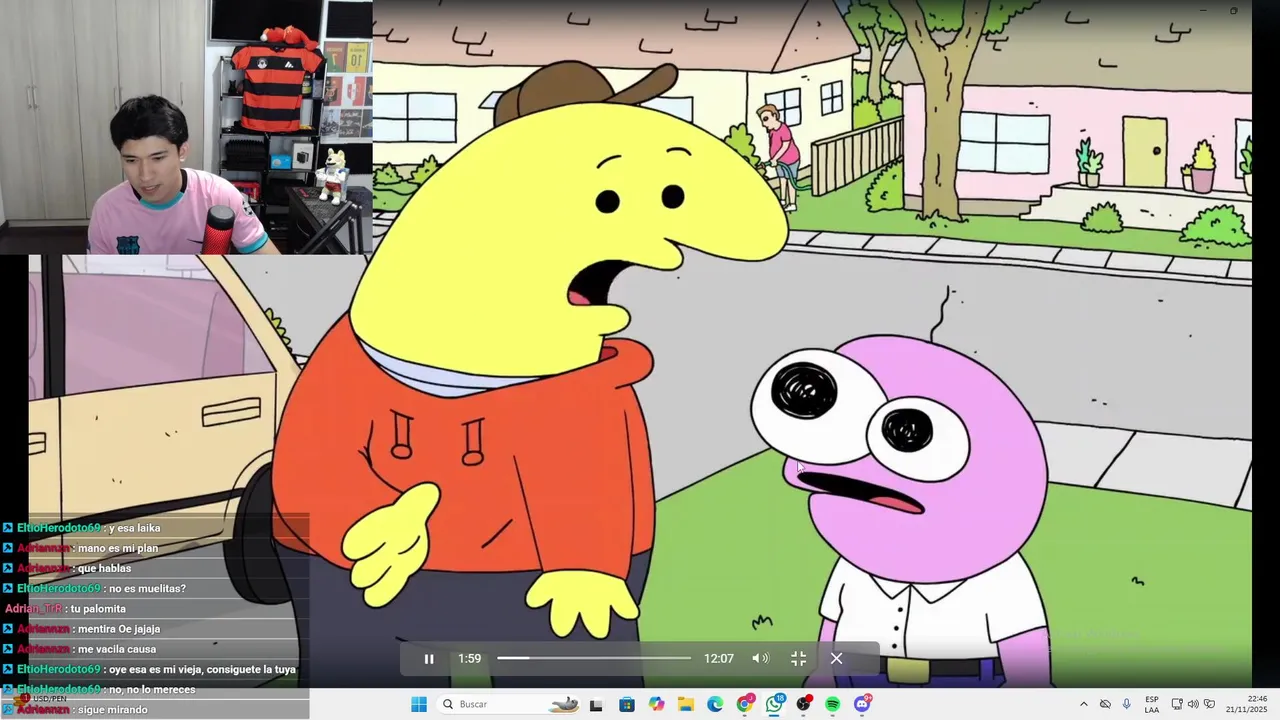Click the 1:59 elapsed time label
Image resolution: width=1280 pixels, height=720 pixels.
click(x=470, y=658)
